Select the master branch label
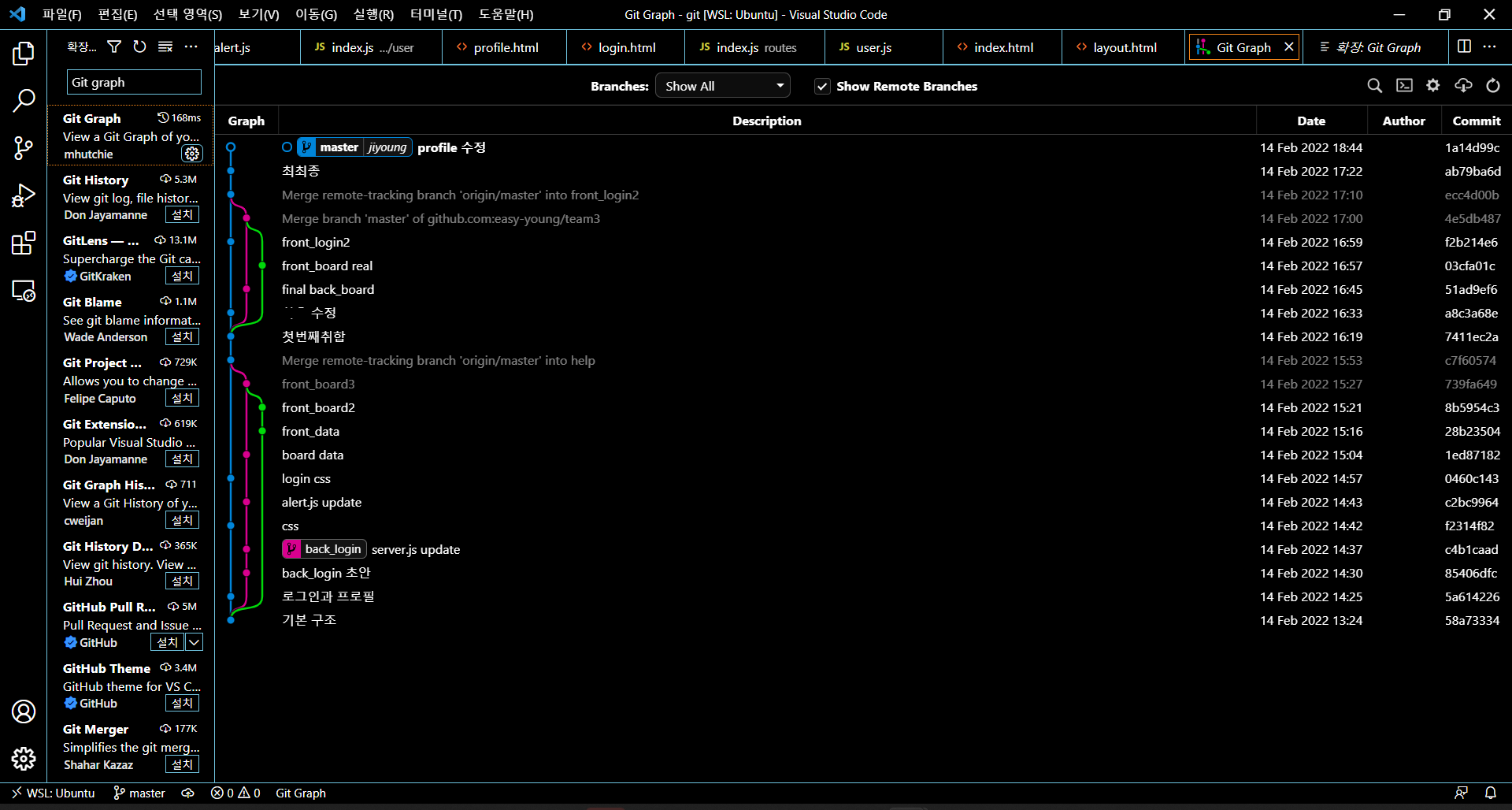The width and height of the screenshot is (1512, 810). point(339,147)
